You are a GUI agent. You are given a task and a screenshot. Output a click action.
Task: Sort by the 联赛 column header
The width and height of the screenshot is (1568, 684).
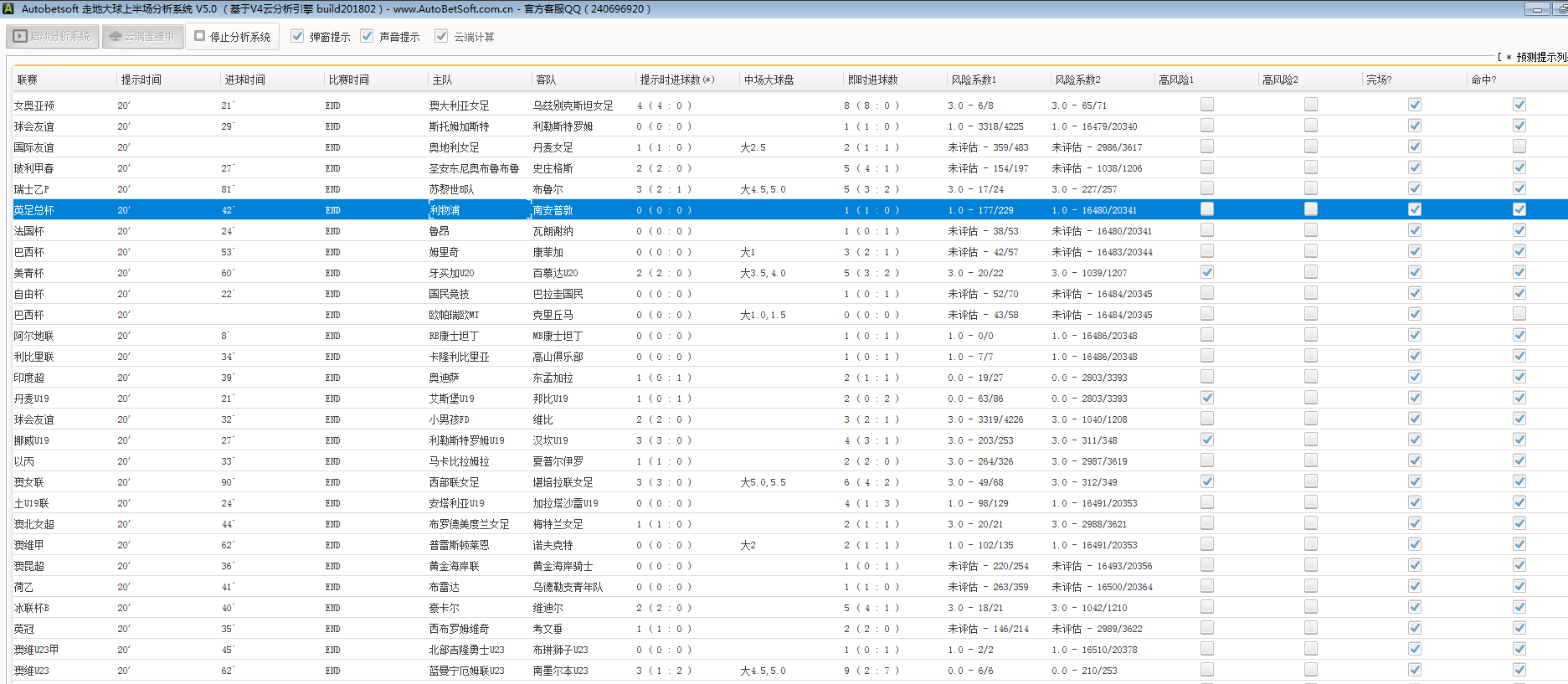(28, 80)
